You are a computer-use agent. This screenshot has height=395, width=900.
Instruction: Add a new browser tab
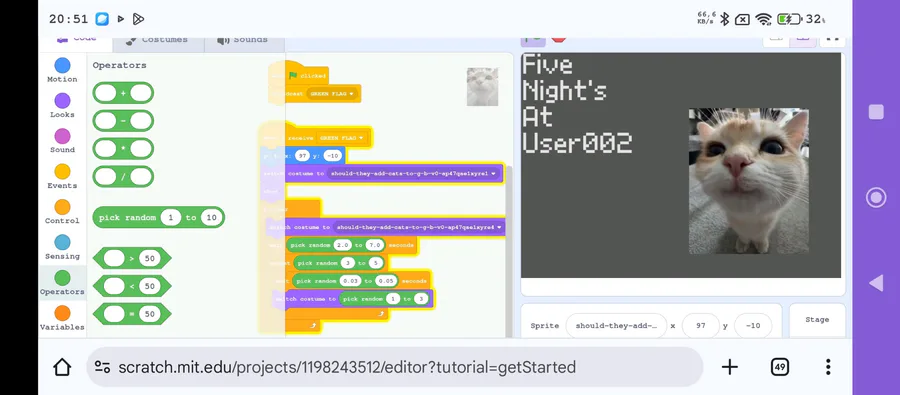pyautogui.click(x=730, y=367)
